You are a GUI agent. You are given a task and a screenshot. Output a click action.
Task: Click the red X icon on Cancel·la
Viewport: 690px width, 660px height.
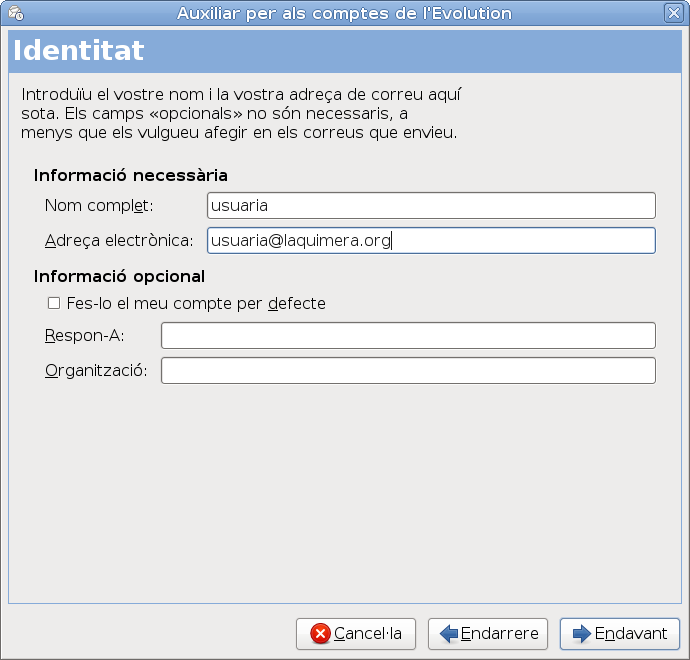tap(320, 634)
